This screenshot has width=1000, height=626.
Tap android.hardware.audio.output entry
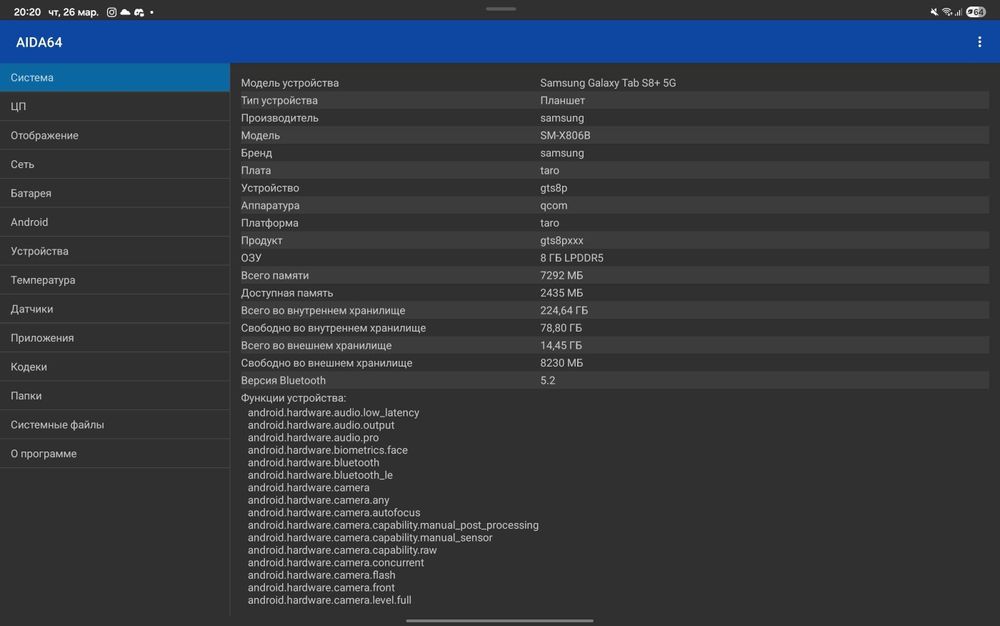pos(321,425)
